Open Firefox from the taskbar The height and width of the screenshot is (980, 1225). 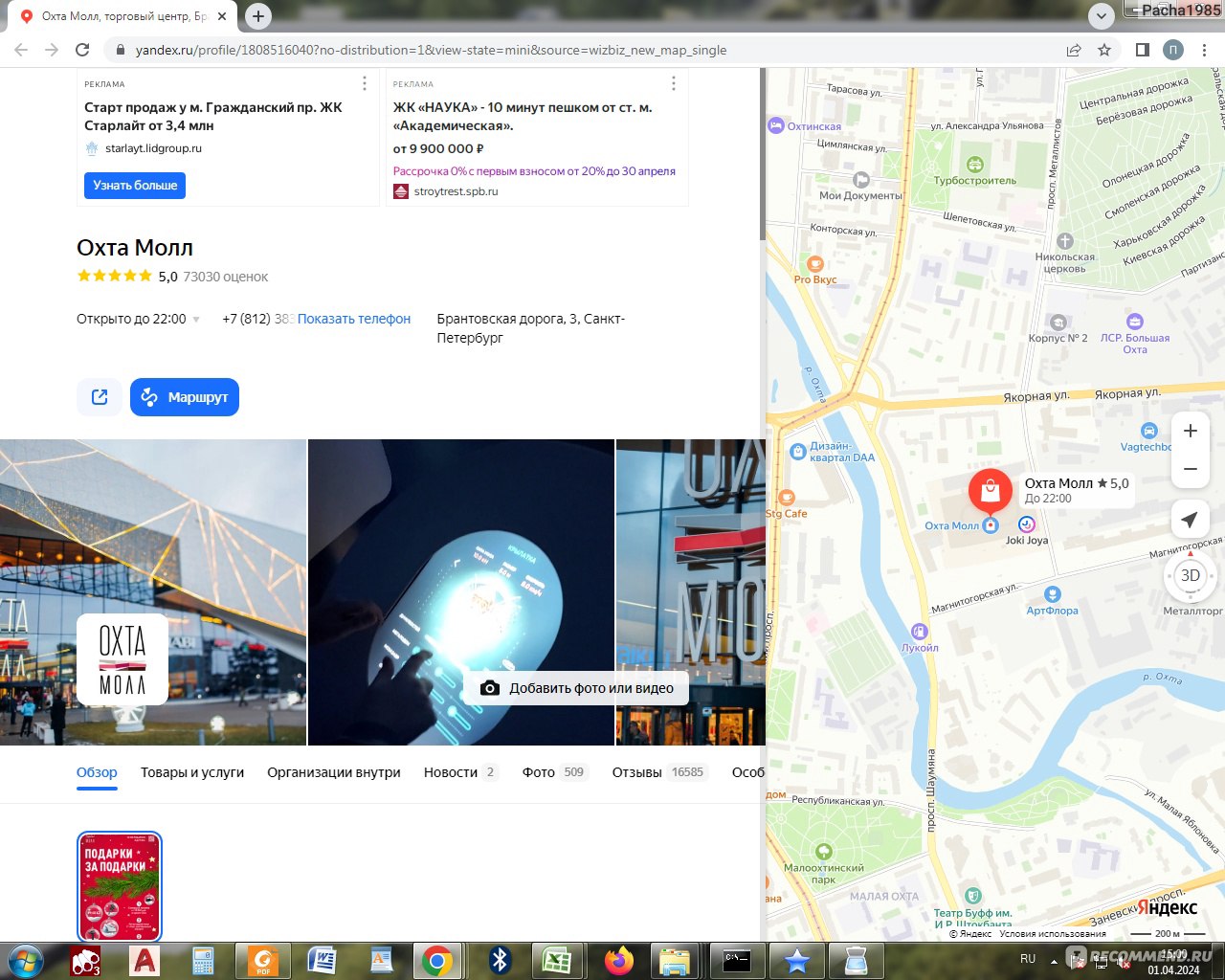[x=619, y=960]
